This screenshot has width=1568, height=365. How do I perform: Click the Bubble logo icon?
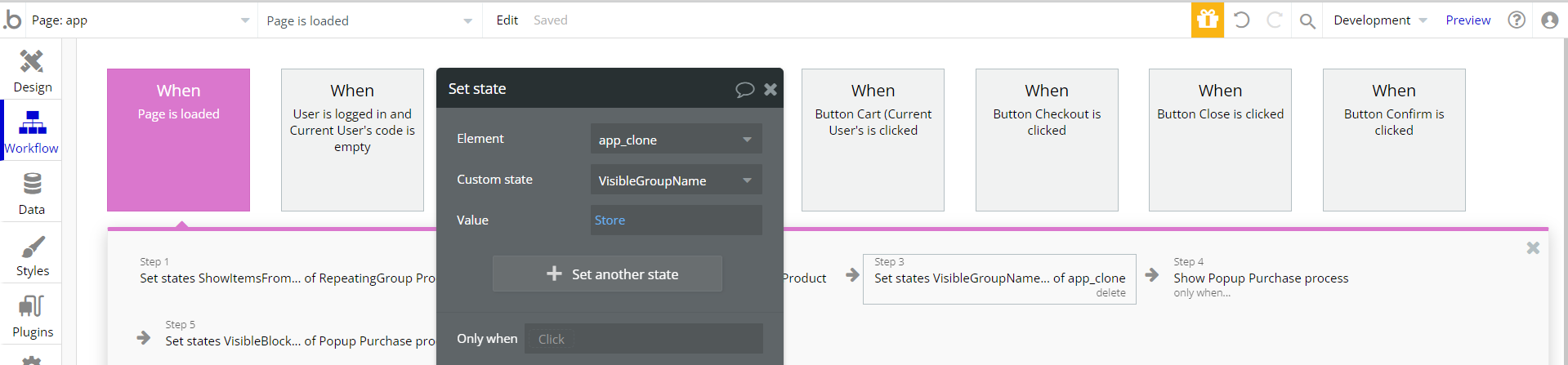point(12,20)
